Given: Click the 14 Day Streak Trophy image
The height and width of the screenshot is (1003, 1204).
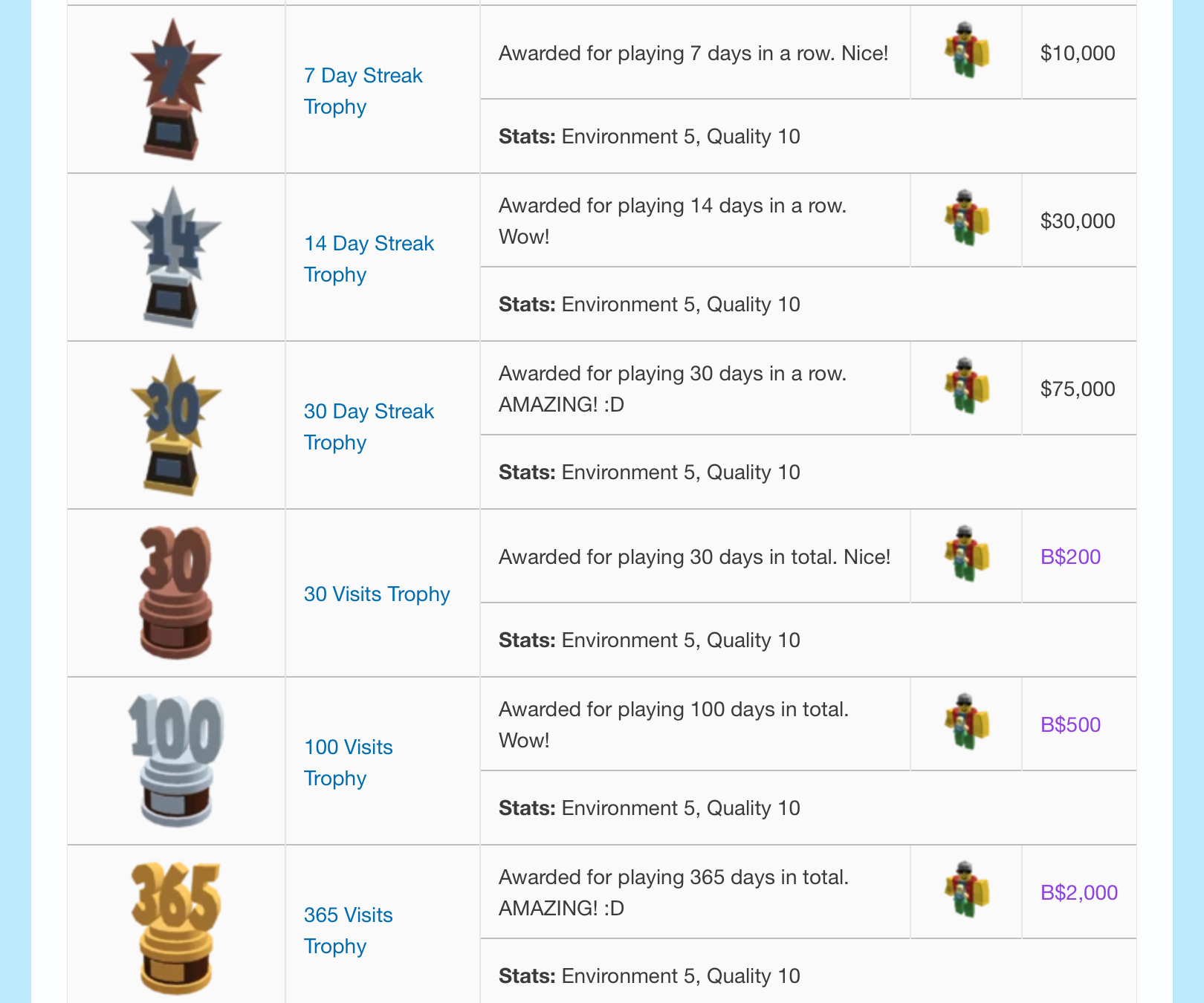Looking at the screenshot, I should 176,257.
